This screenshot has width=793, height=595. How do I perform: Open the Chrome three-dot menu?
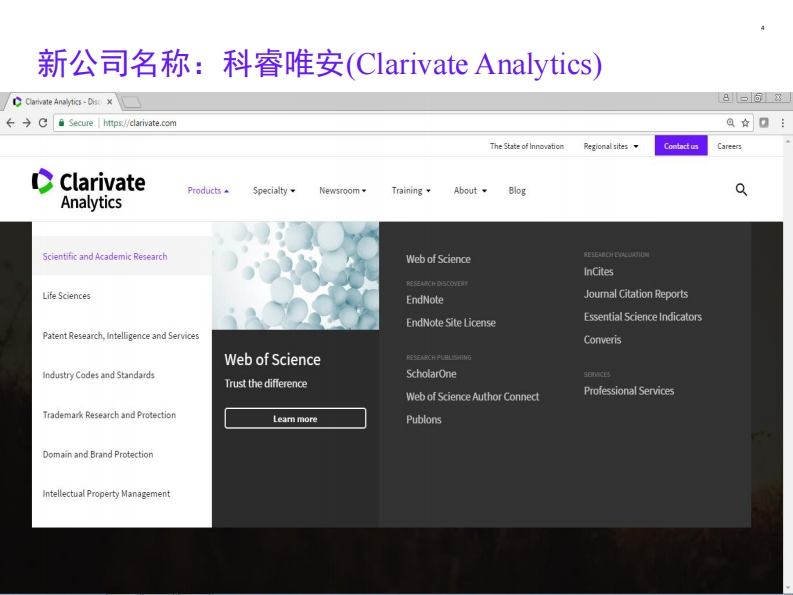(782, 123)
